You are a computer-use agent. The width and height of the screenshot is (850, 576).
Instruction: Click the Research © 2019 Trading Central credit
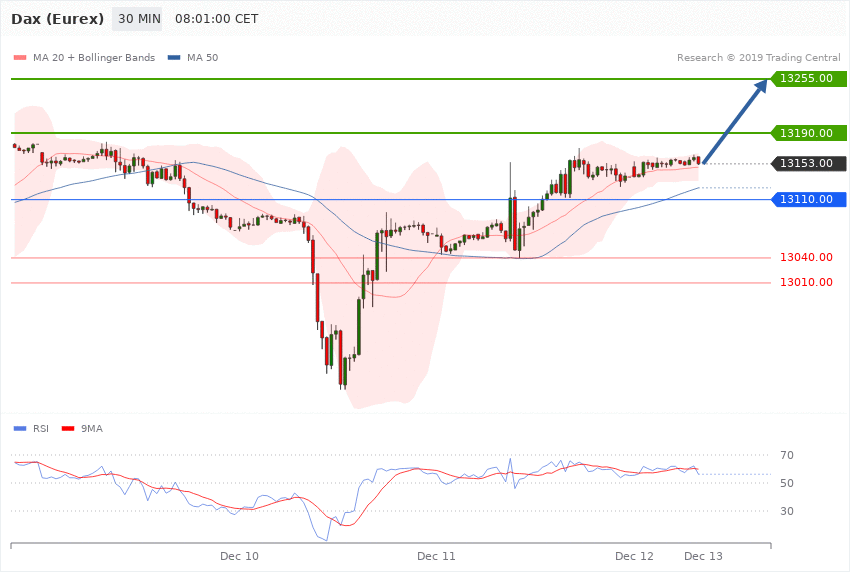pos(758,57)
